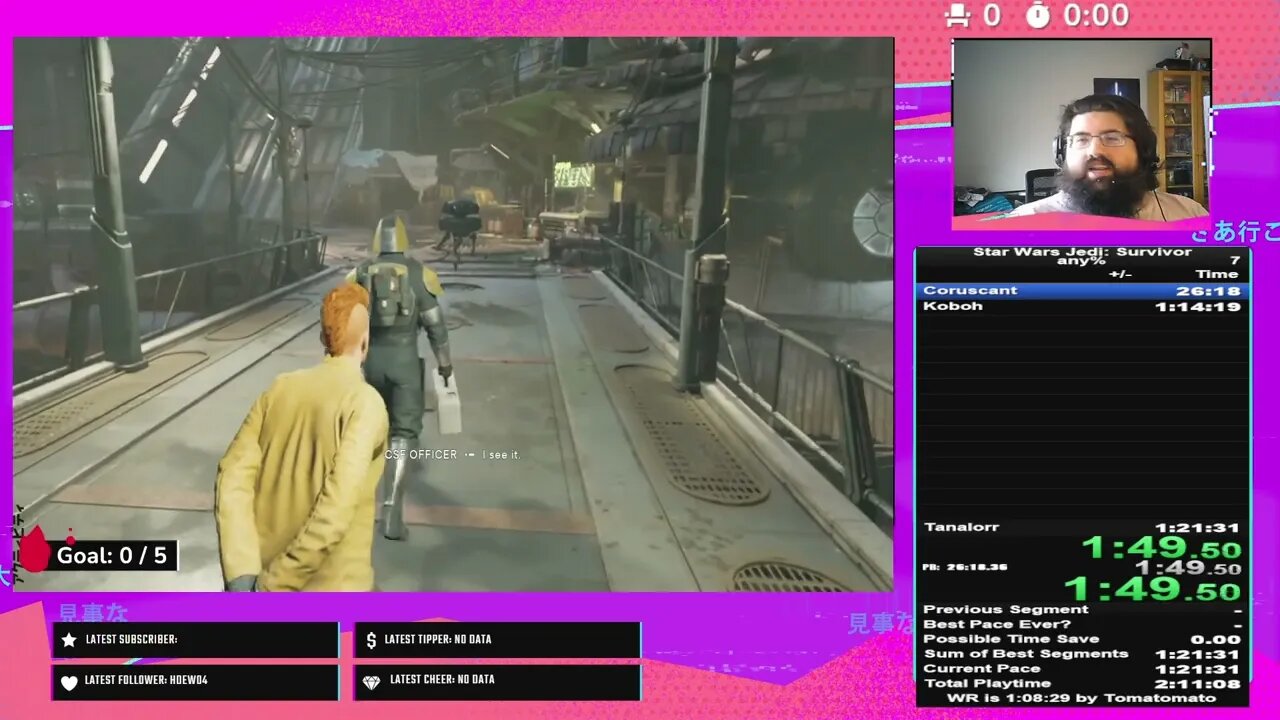Click the Best Pace Ever? row
1280x720 pixels.
click(1082, 624)
